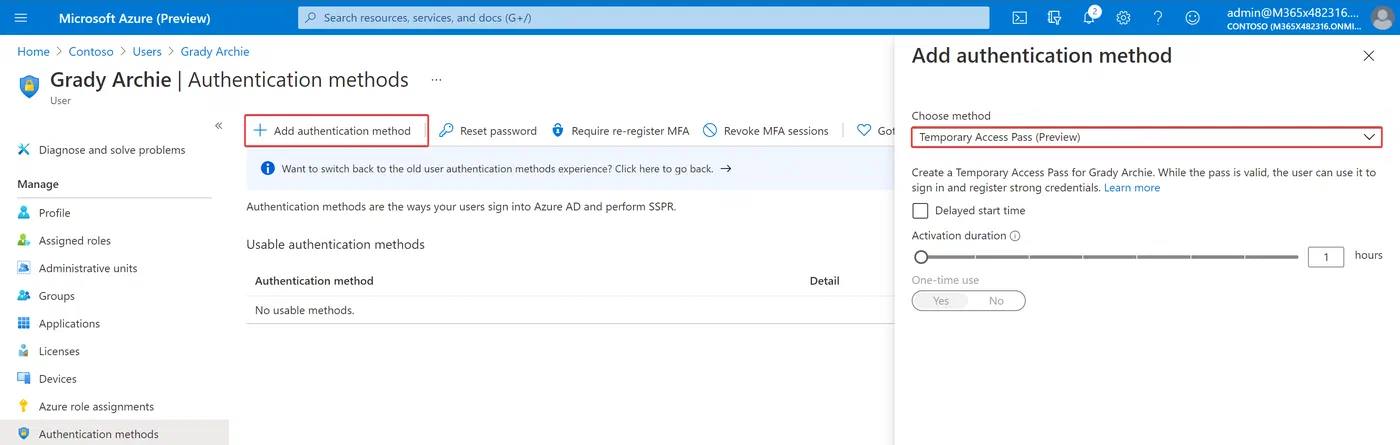Click the search resources, services, and docs box
This screenshot has width=1400, height=445.
click(x=643, y=18)
